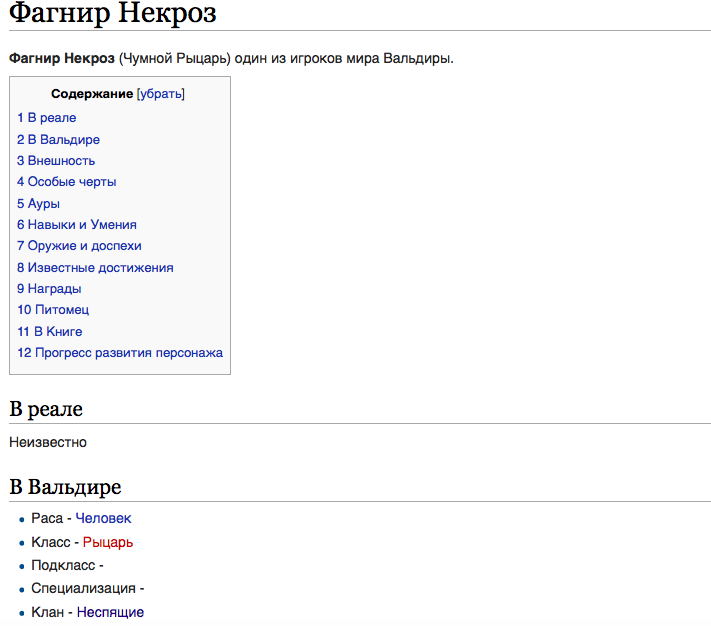Collapse the contents with the убрать link
This screenshot has width=711, height=626.
coord(161,94)
